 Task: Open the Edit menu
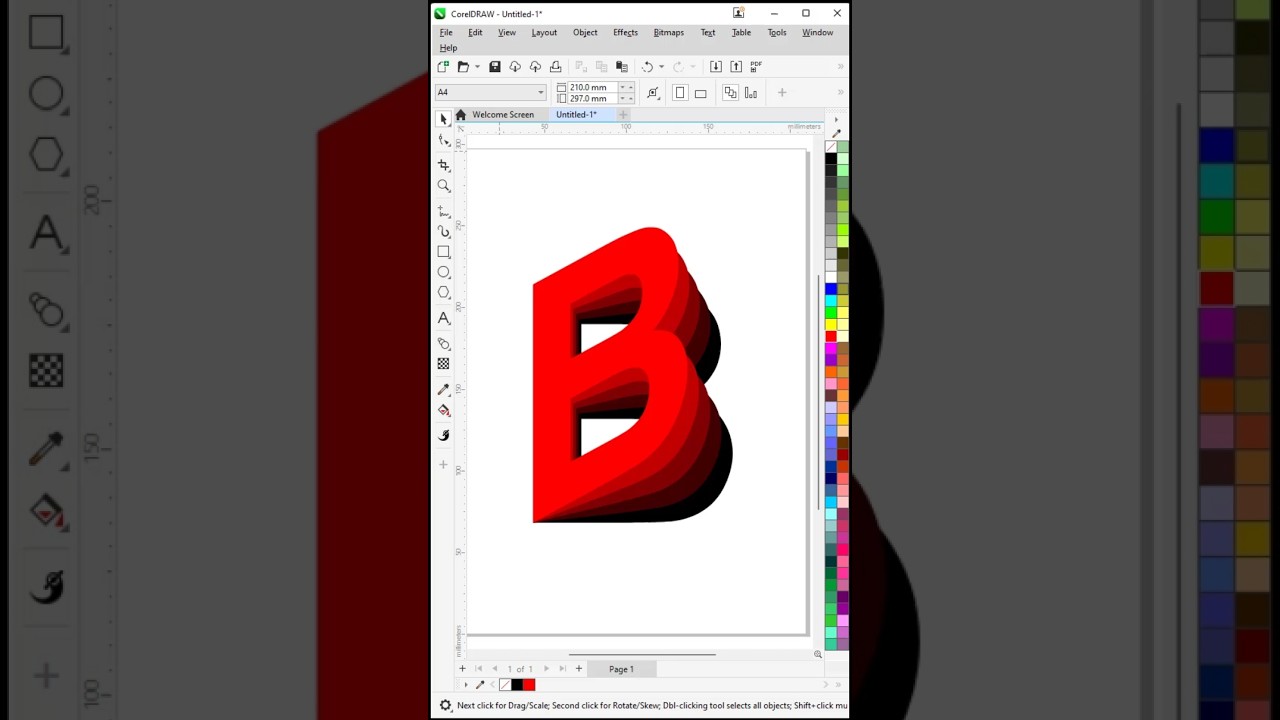click(x=475, y=32)
